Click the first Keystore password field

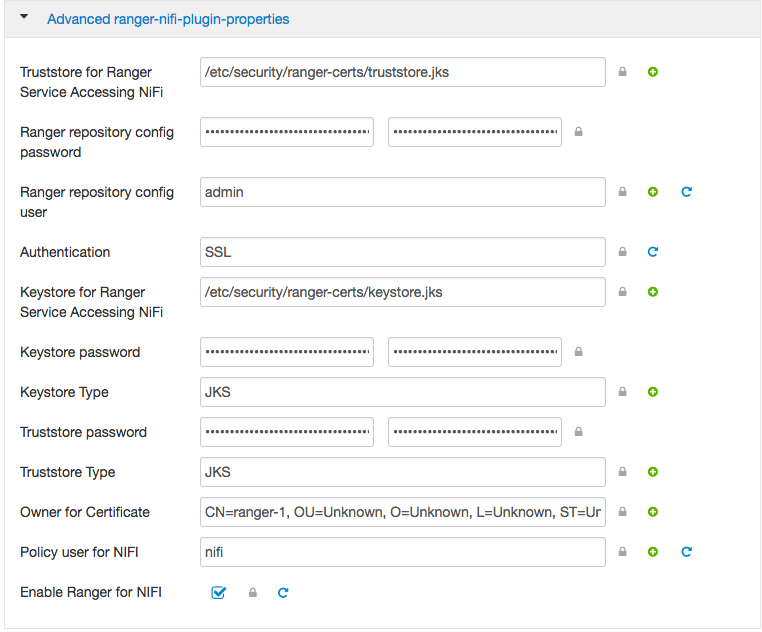point(287,352)
